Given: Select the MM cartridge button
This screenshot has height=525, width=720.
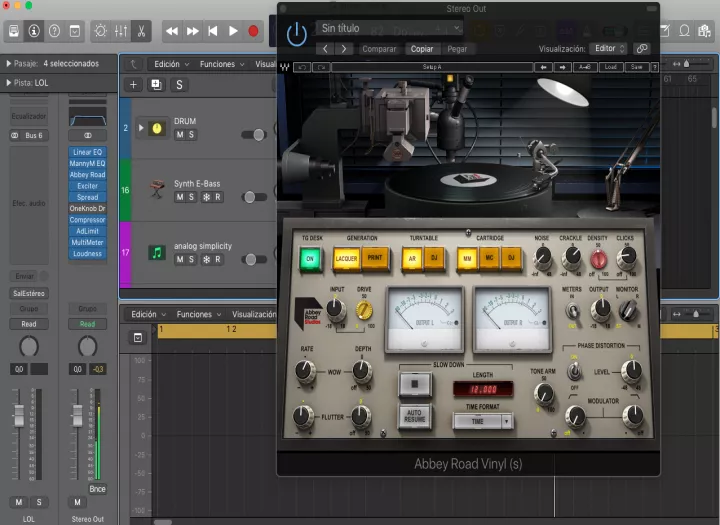Looking at the screenshot, I should (467, 259).
